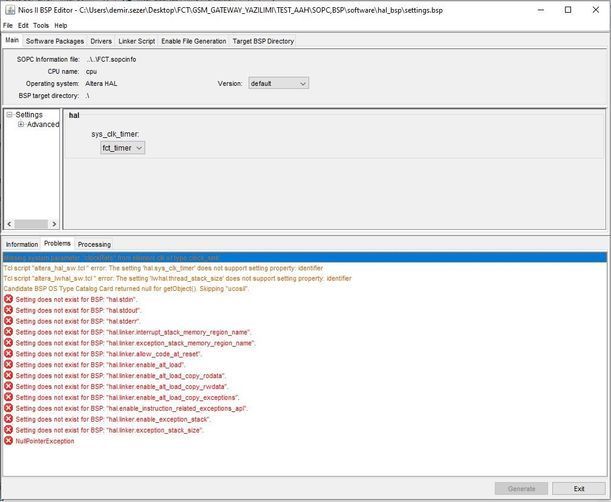Click the error icon for hal.stdin

8,299
